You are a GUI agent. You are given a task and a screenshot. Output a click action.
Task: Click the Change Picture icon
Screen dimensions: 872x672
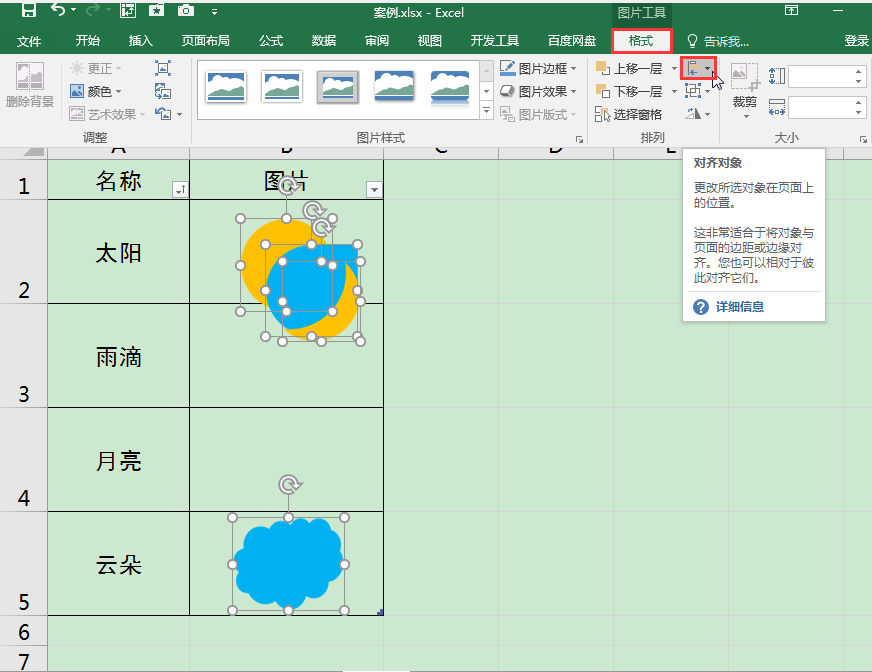point(162,91)
